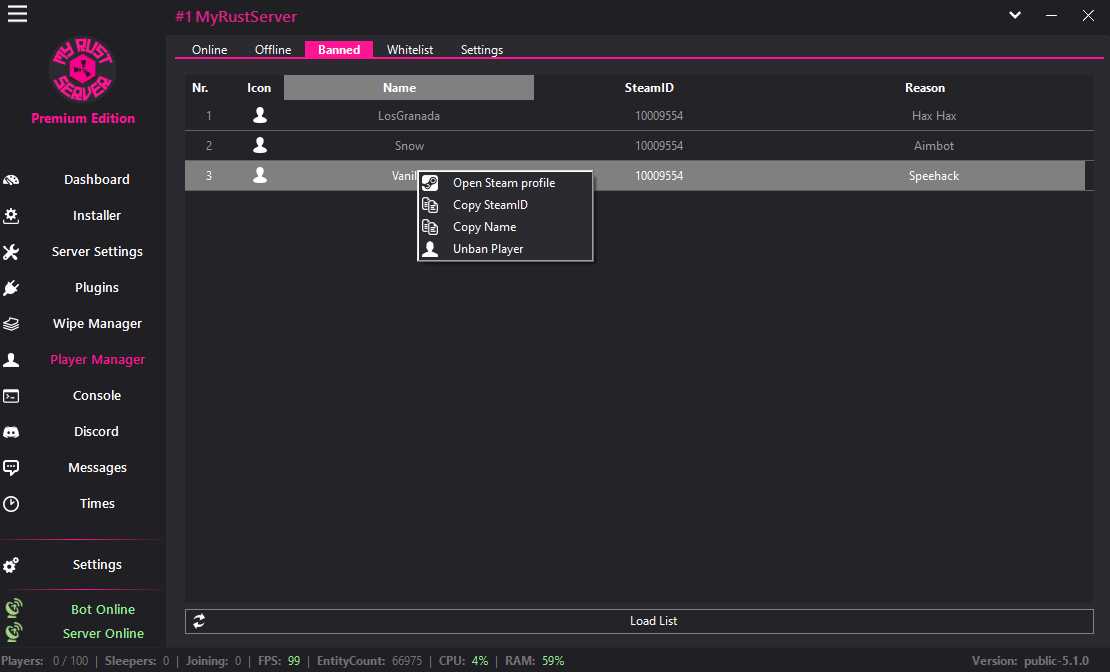The width and height of the screenshot is (1110, 672).
Task: Click the Wipe Manager layers icon
Action: [11, 324]
